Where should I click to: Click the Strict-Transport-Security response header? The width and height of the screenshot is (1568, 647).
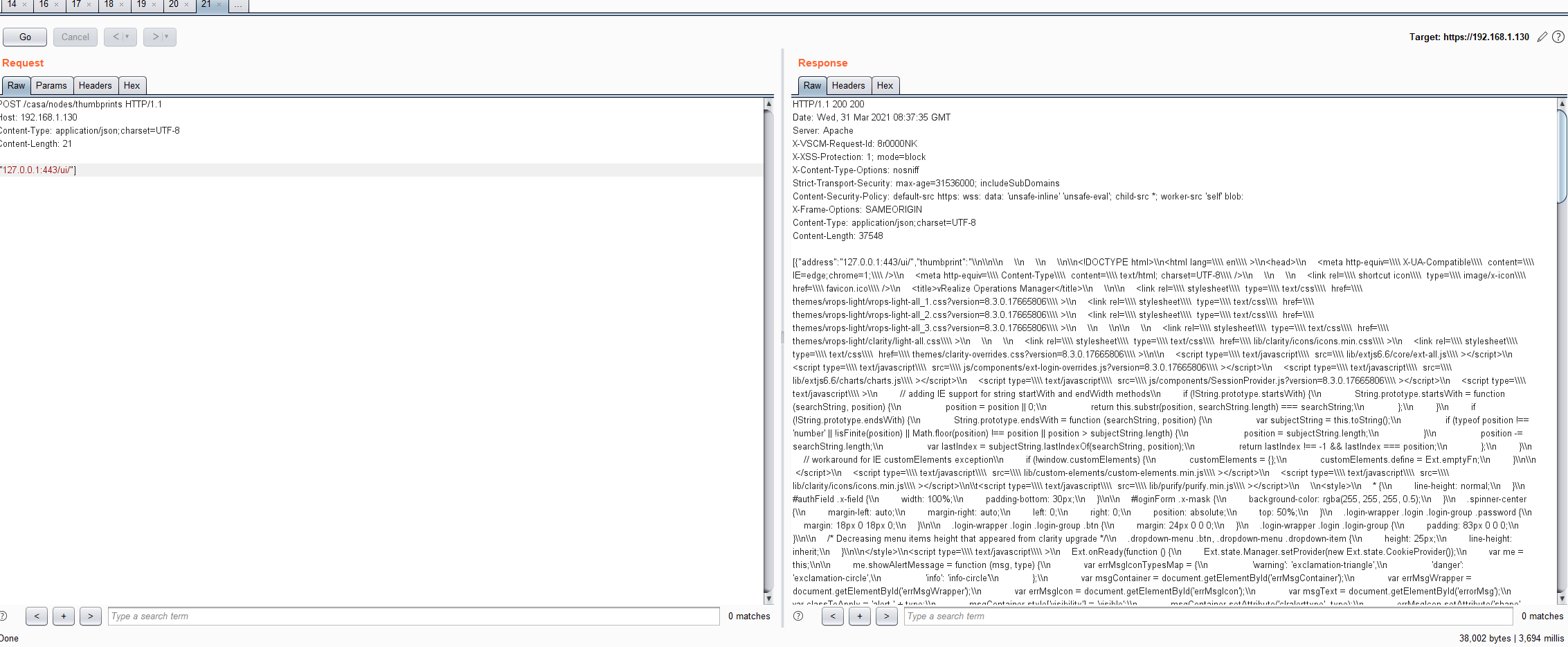point(926,184)
